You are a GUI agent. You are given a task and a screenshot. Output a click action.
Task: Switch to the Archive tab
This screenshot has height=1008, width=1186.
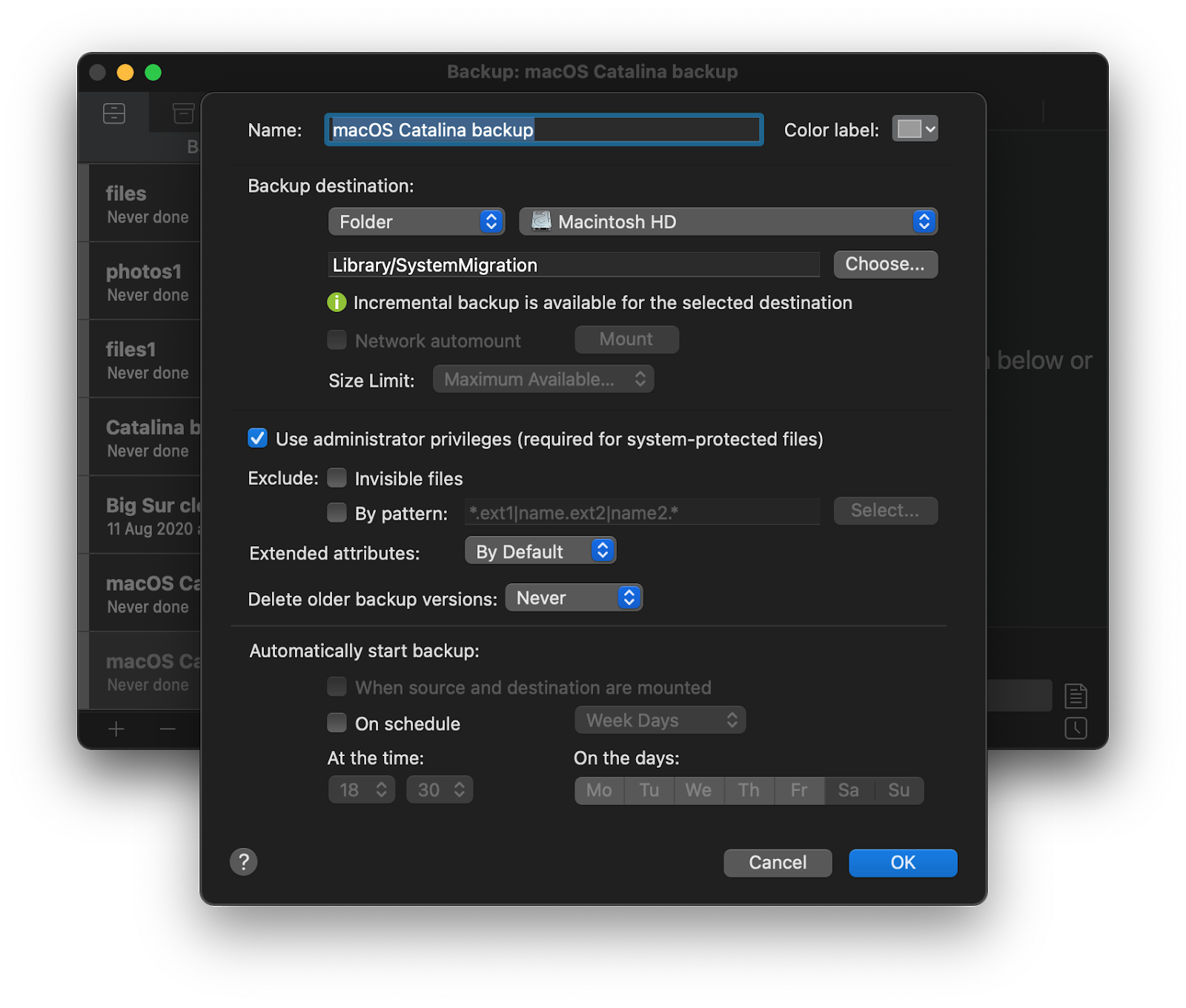(183, 113)
